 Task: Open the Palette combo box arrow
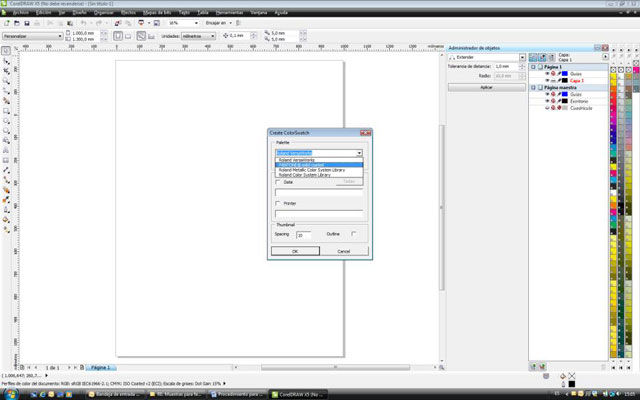(358, 153)
